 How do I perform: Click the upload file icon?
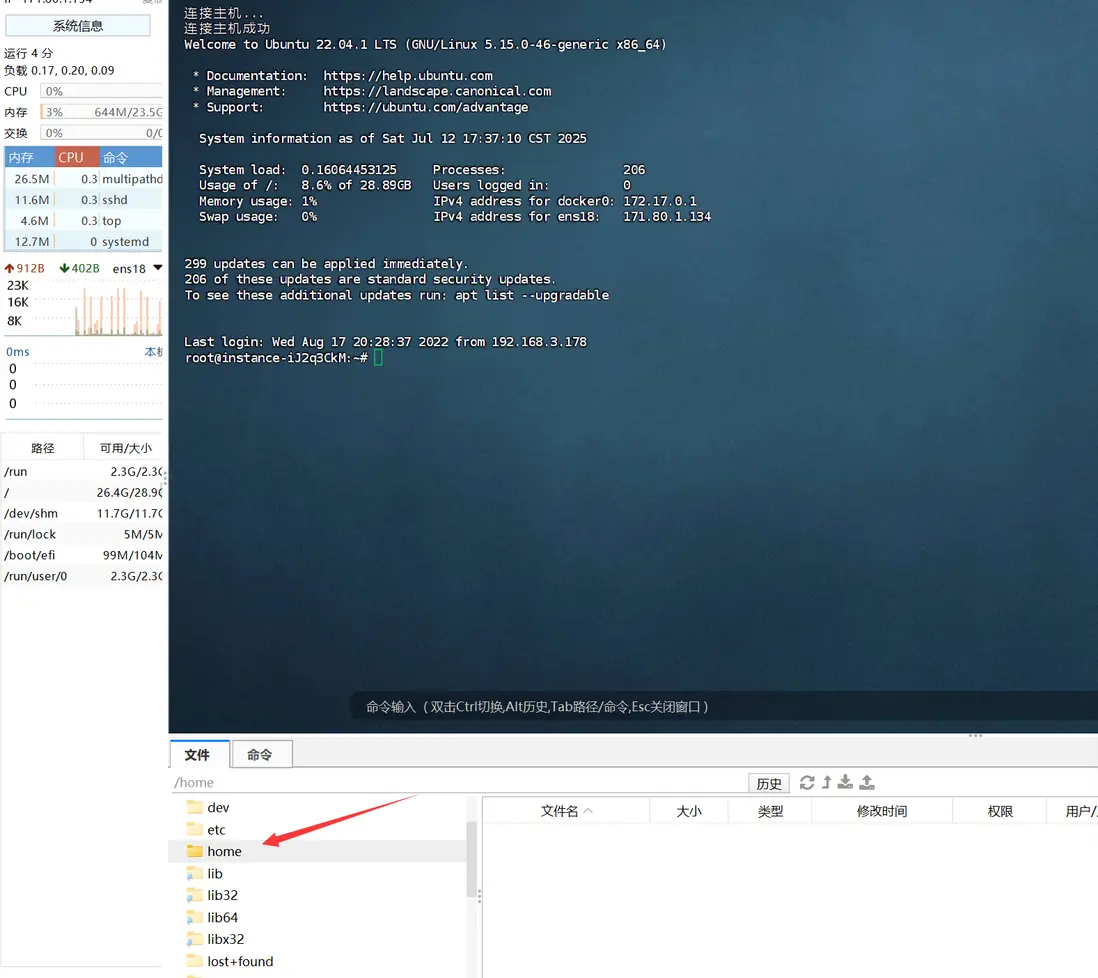867,782
